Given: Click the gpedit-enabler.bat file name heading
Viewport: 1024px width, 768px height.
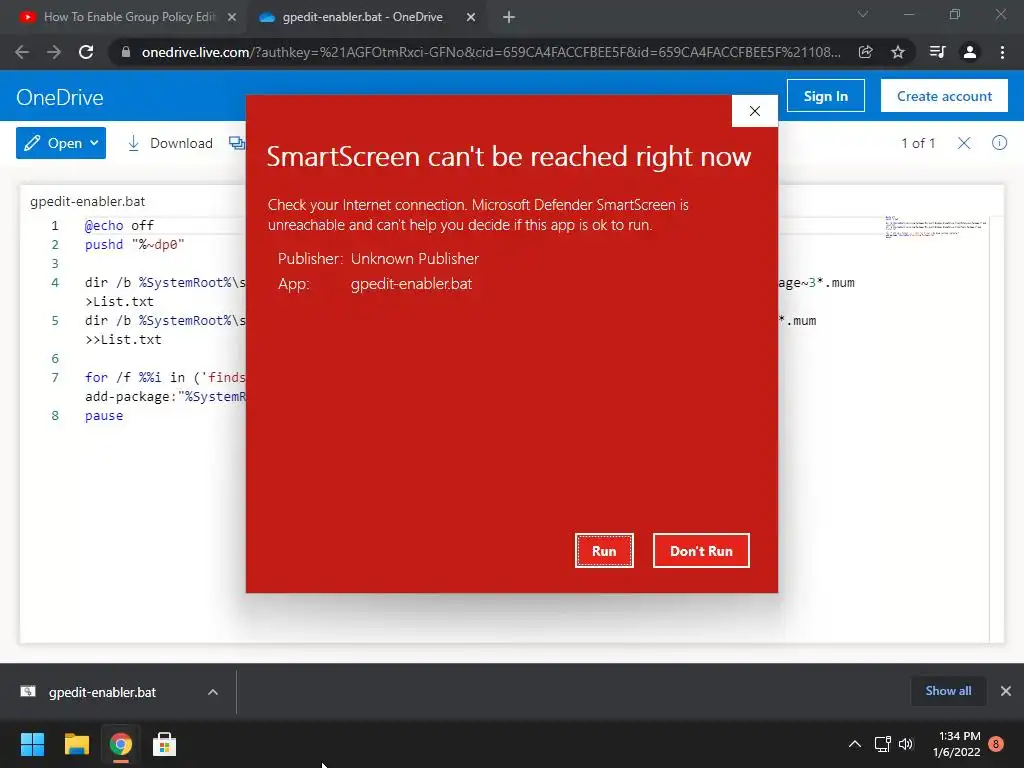Looking at the screenshot, I should pyautogui.click(x=88, y=201).
